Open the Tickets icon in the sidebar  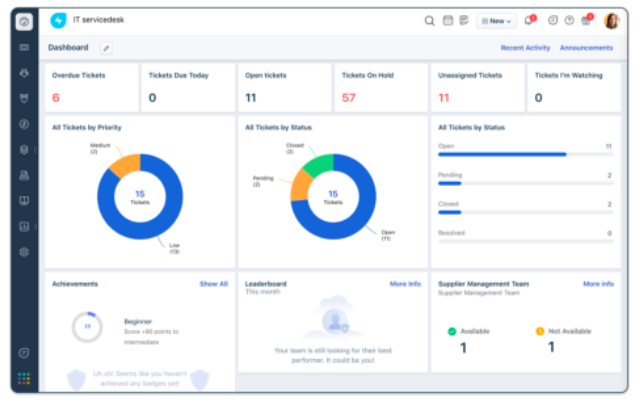24,48
